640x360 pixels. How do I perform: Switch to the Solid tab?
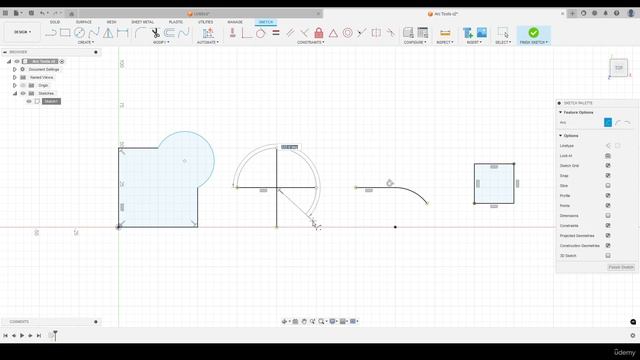click(55, 22)
